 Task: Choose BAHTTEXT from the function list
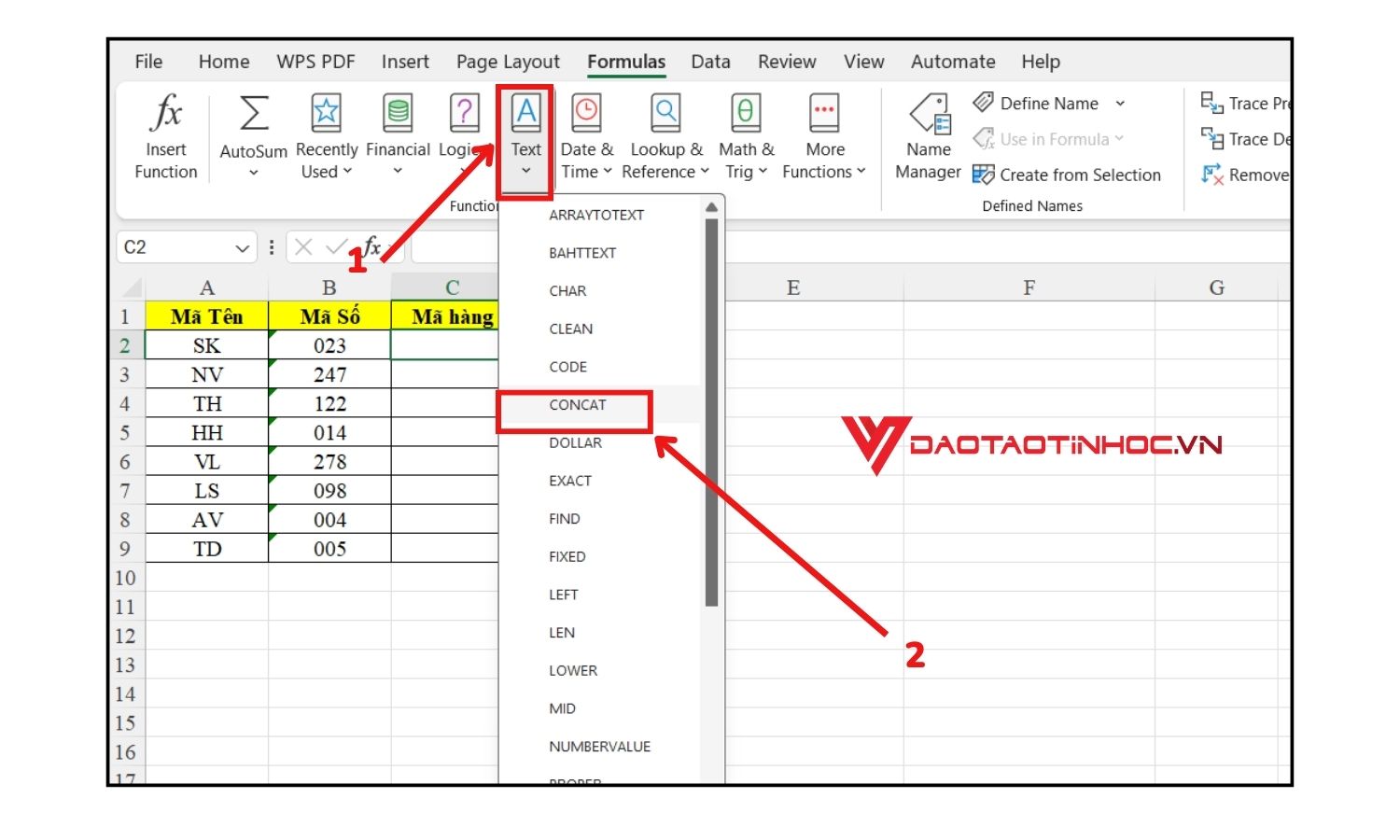pos(599,253)
